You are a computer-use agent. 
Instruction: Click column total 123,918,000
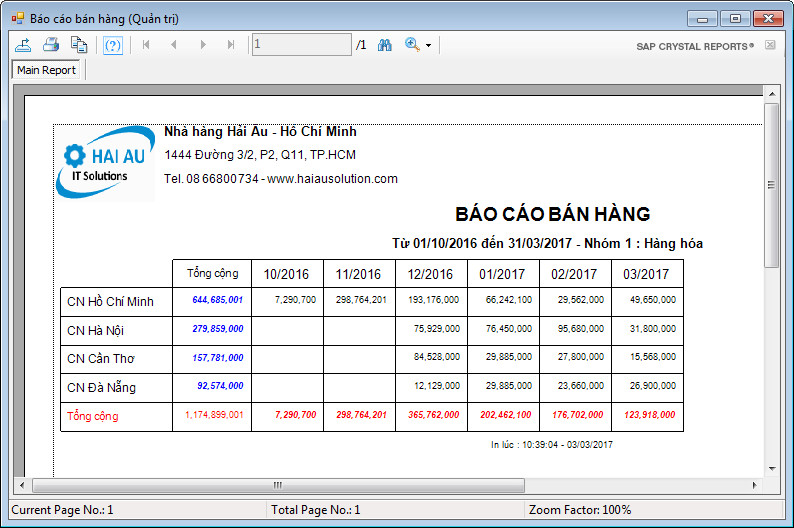point(650,415)
